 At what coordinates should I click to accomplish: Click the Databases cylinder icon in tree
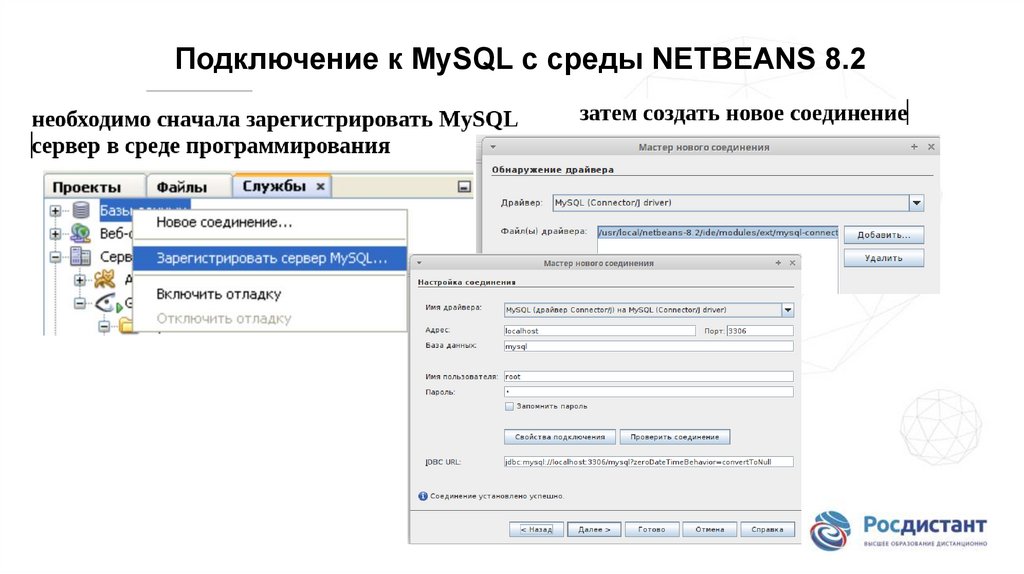click(81, 210)
